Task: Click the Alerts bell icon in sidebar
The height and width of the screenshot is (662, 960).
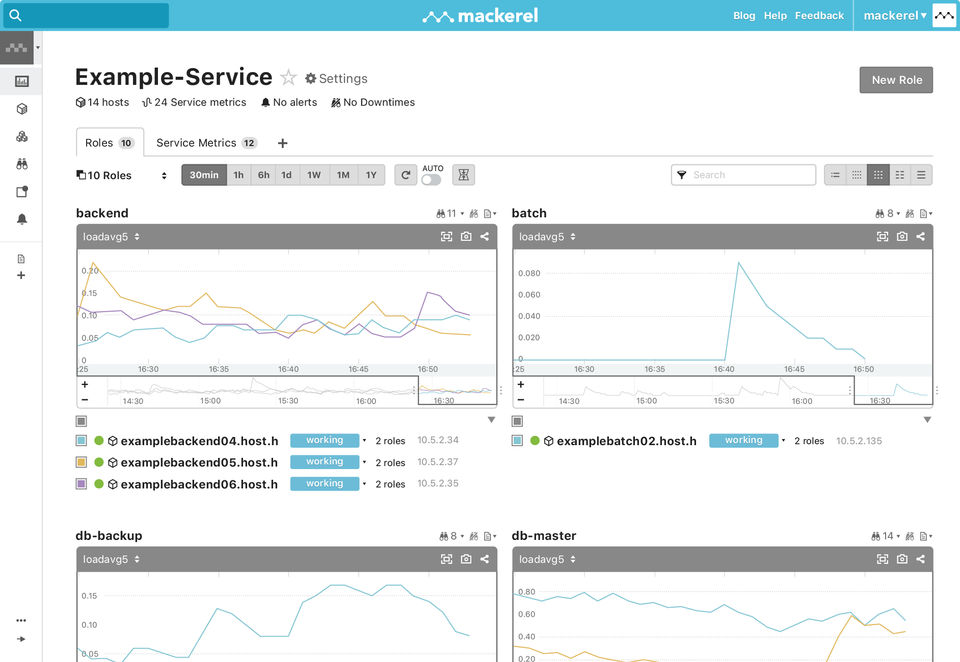Action: coord(21,219)
